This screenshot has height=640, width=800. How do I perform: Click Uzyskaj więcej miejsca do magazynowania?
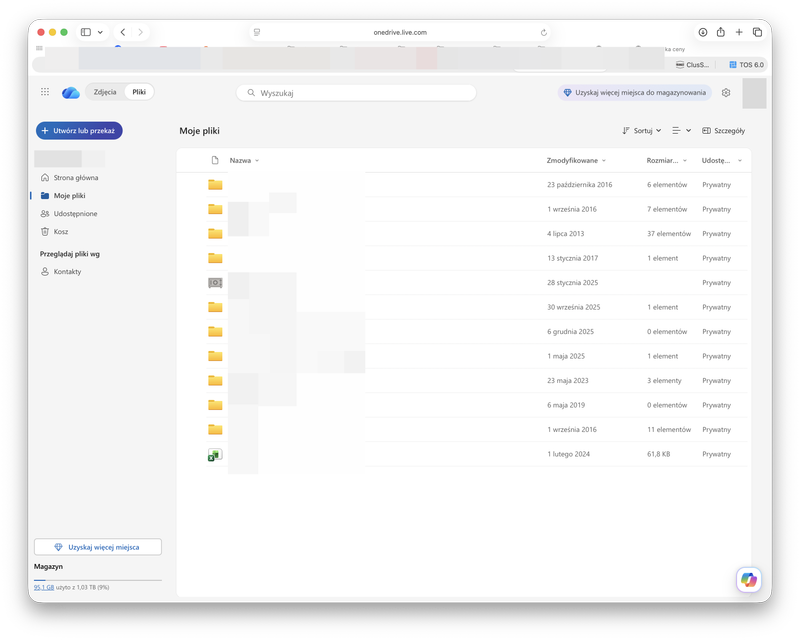pos(635,92)
